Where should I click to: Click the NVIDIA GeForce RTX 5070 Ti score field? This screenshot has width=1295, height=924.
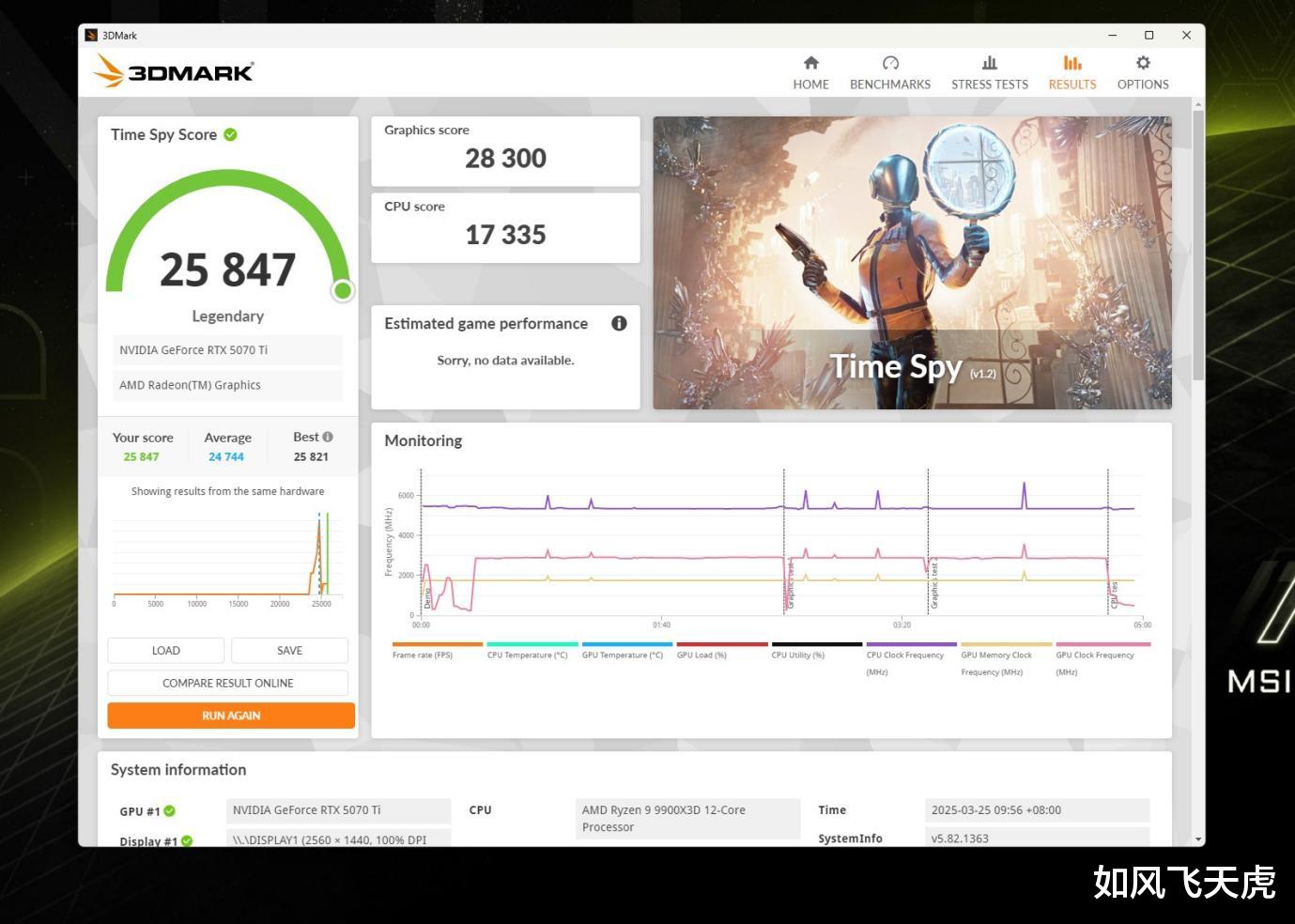pyautogui.click(x=227, y=350)
